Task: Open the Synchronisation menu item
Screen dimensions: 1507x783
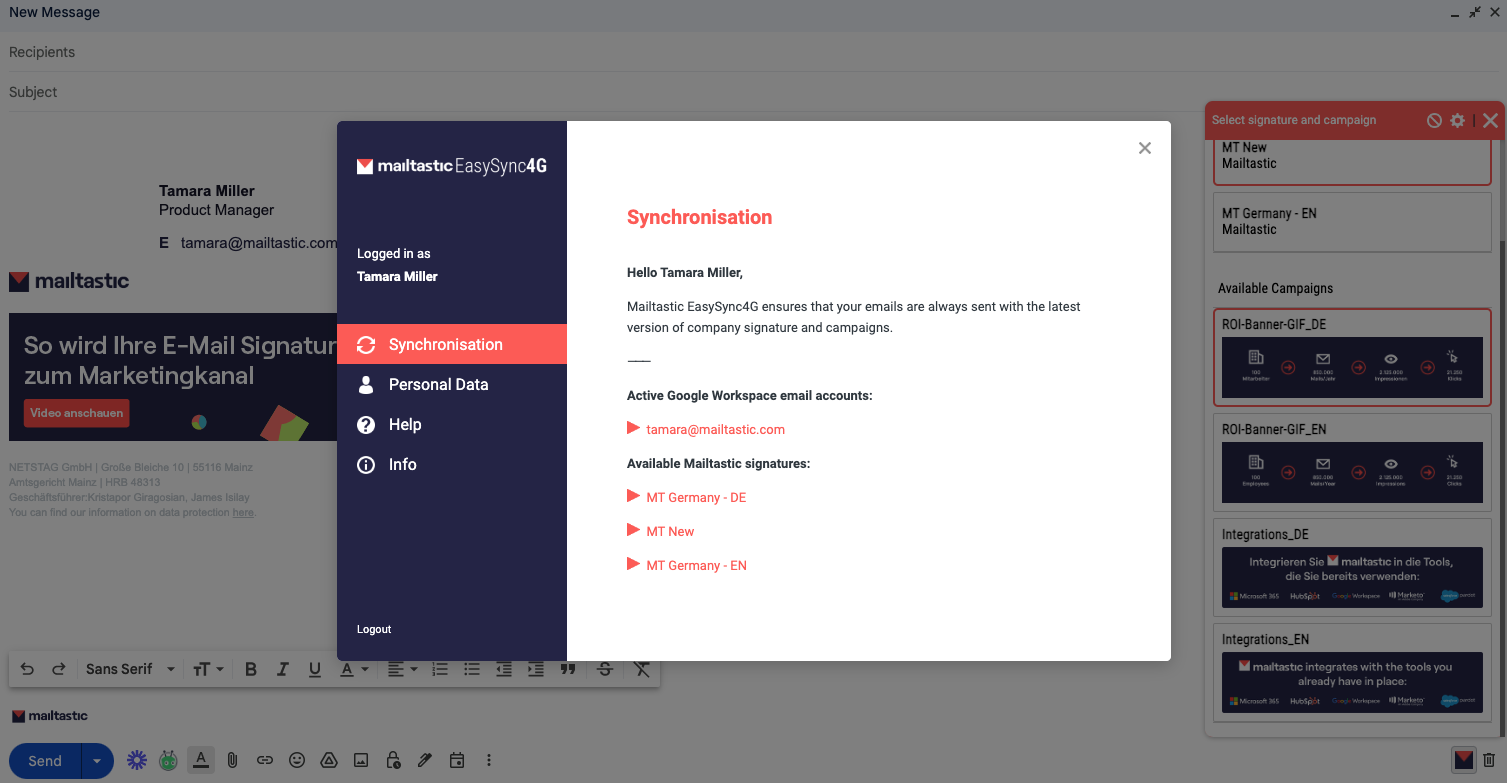Action: pos(452,344)
